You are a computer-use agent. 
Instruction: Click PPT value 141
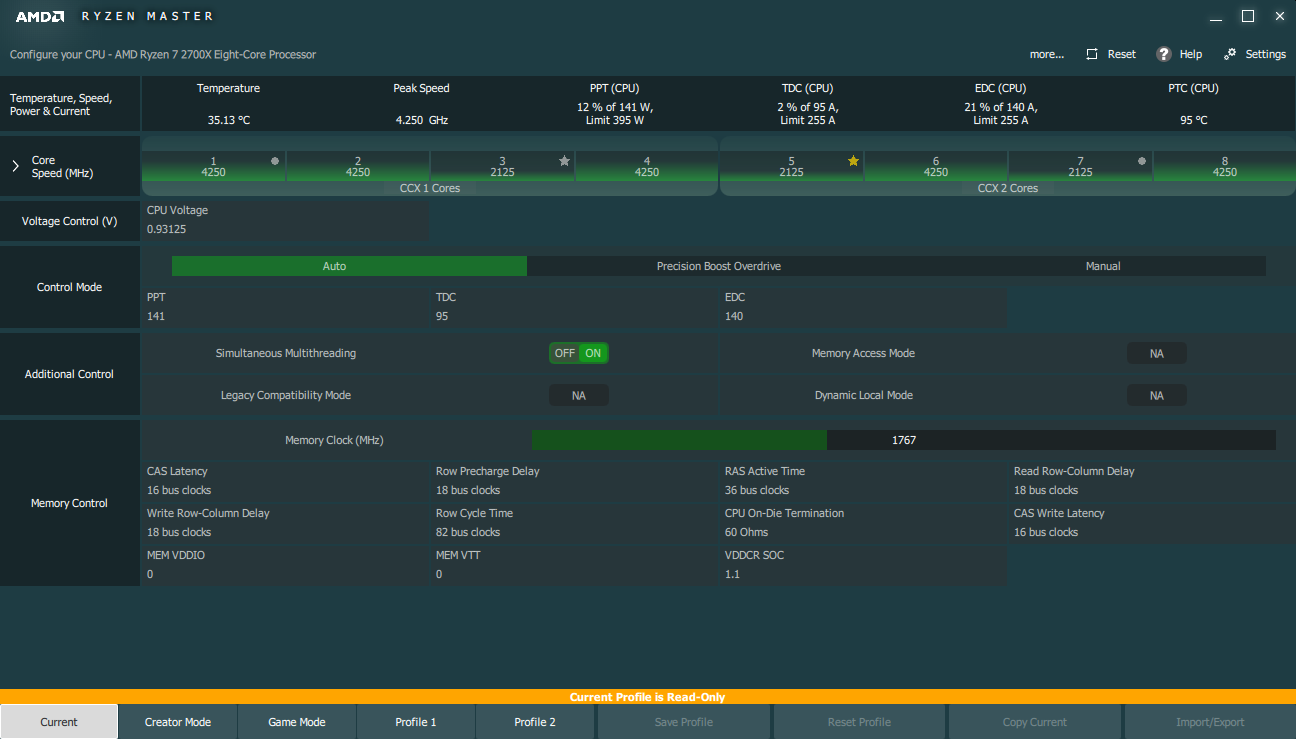156,316
